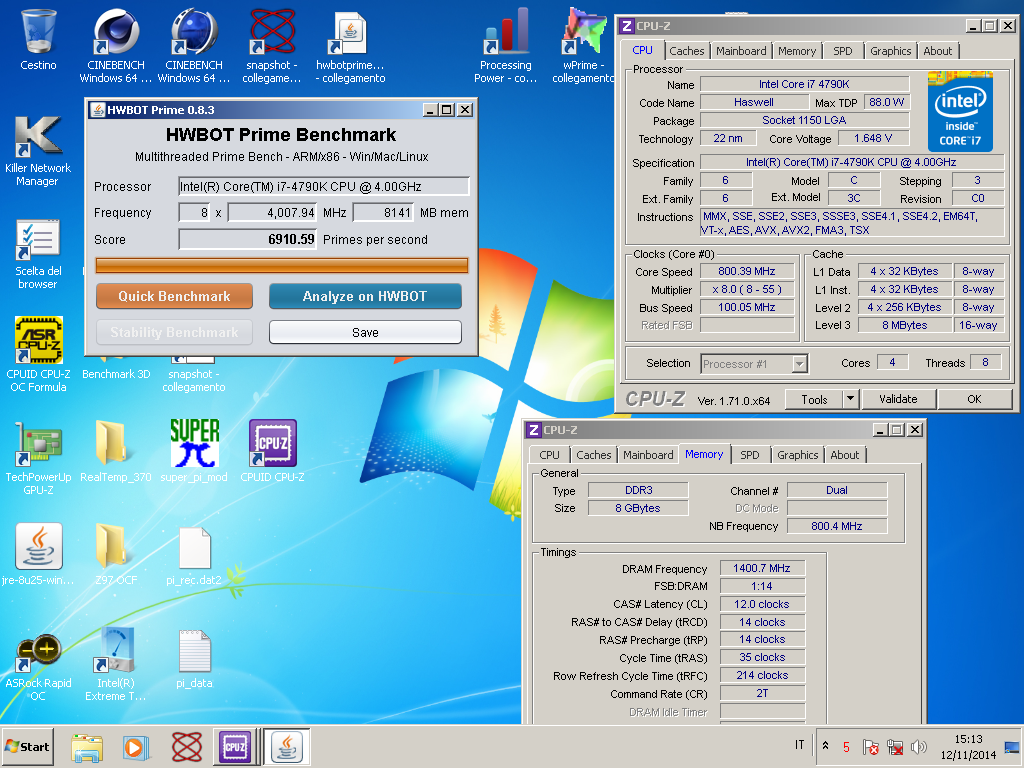Open the Processor #1 selection dropdown

(754, 364)
